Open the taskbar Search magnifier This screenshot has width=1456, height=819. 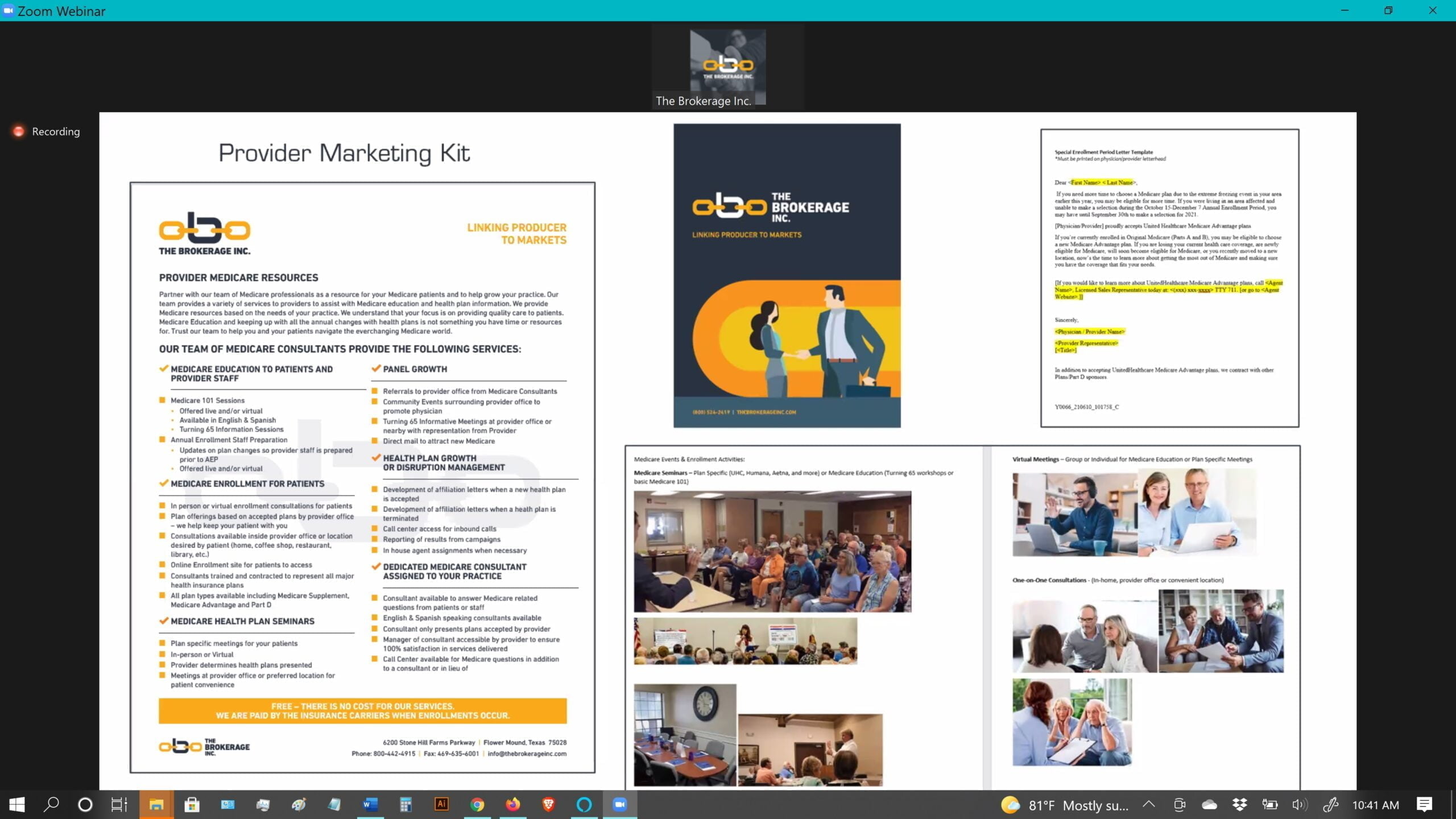click(51, 804)
